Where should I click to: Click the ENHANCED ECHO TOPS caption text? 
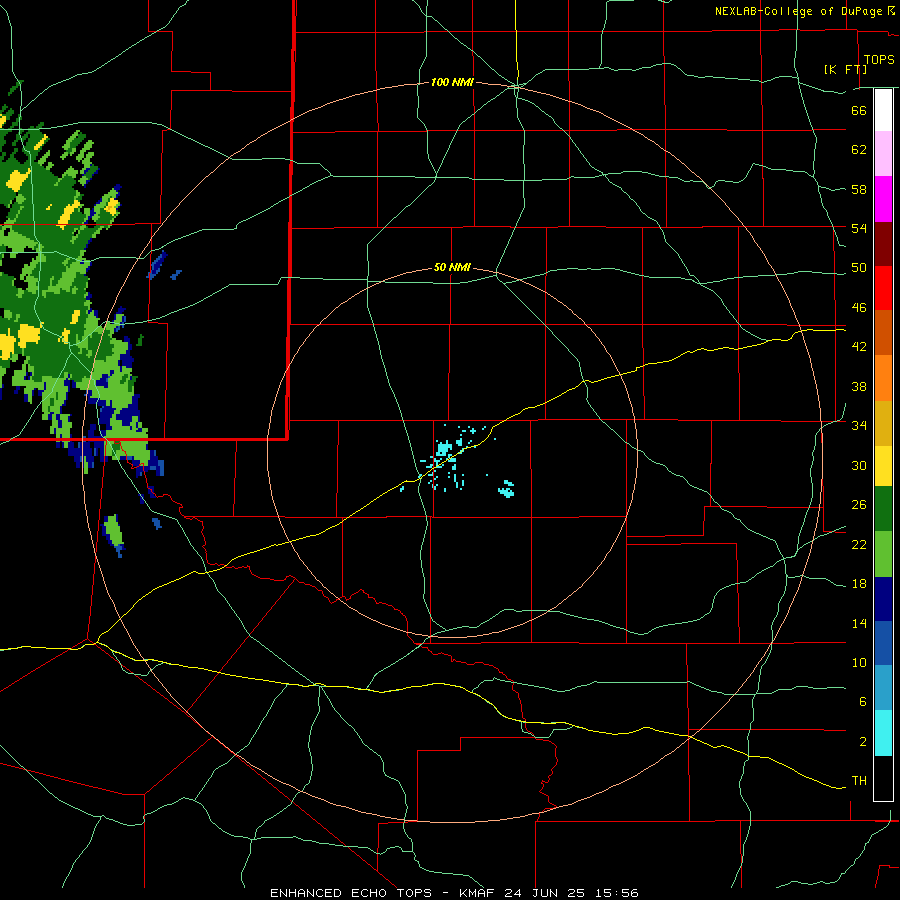(x=351, y=893)
